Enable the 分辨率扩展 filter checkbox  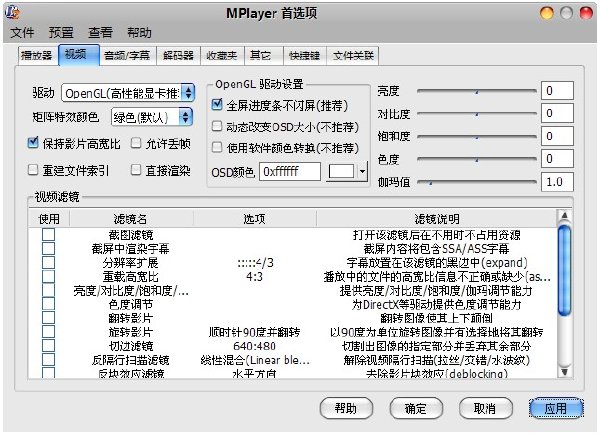coord(49,262)
